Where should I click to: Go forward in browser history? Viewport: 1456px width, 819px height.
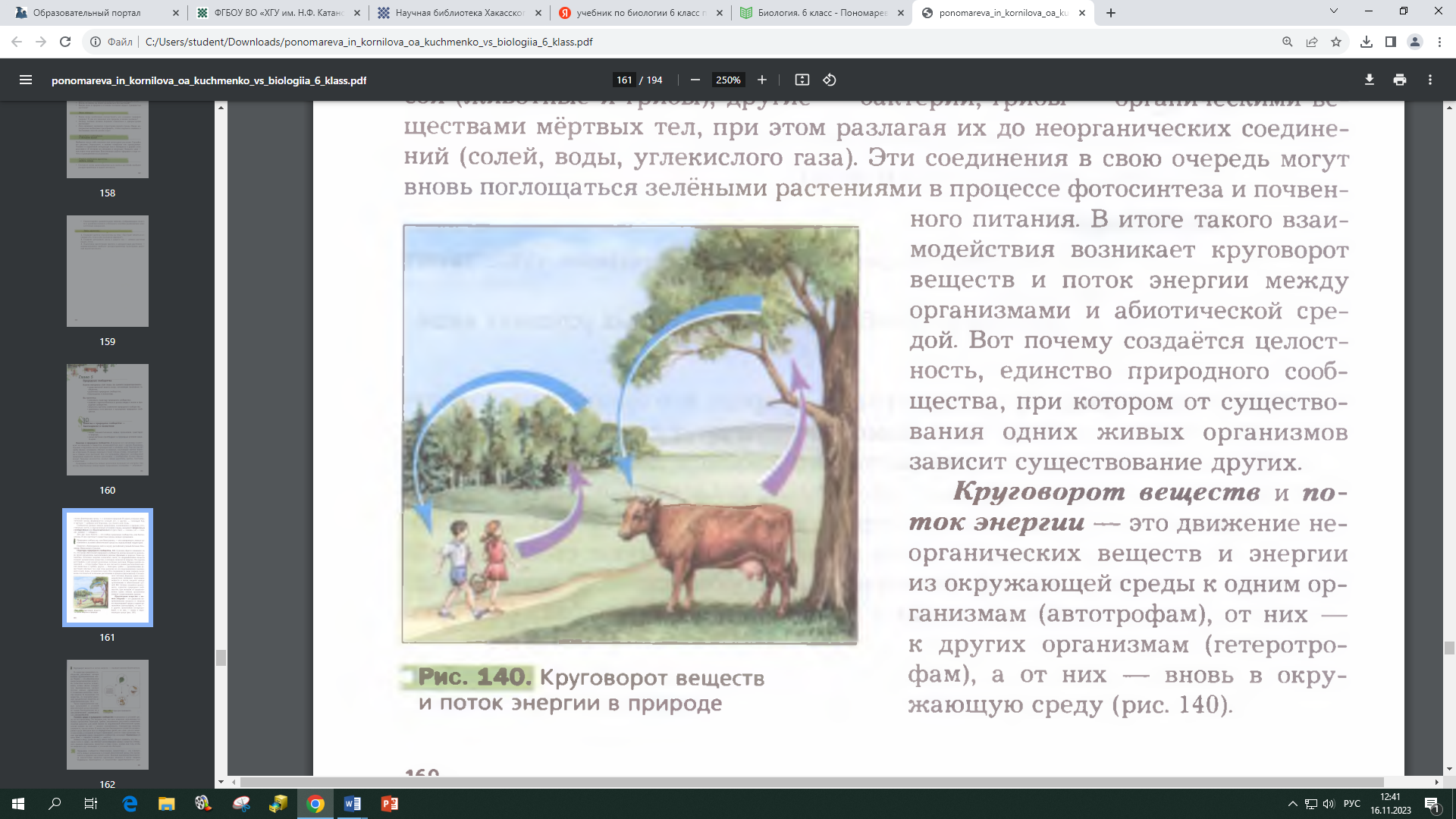41,42
